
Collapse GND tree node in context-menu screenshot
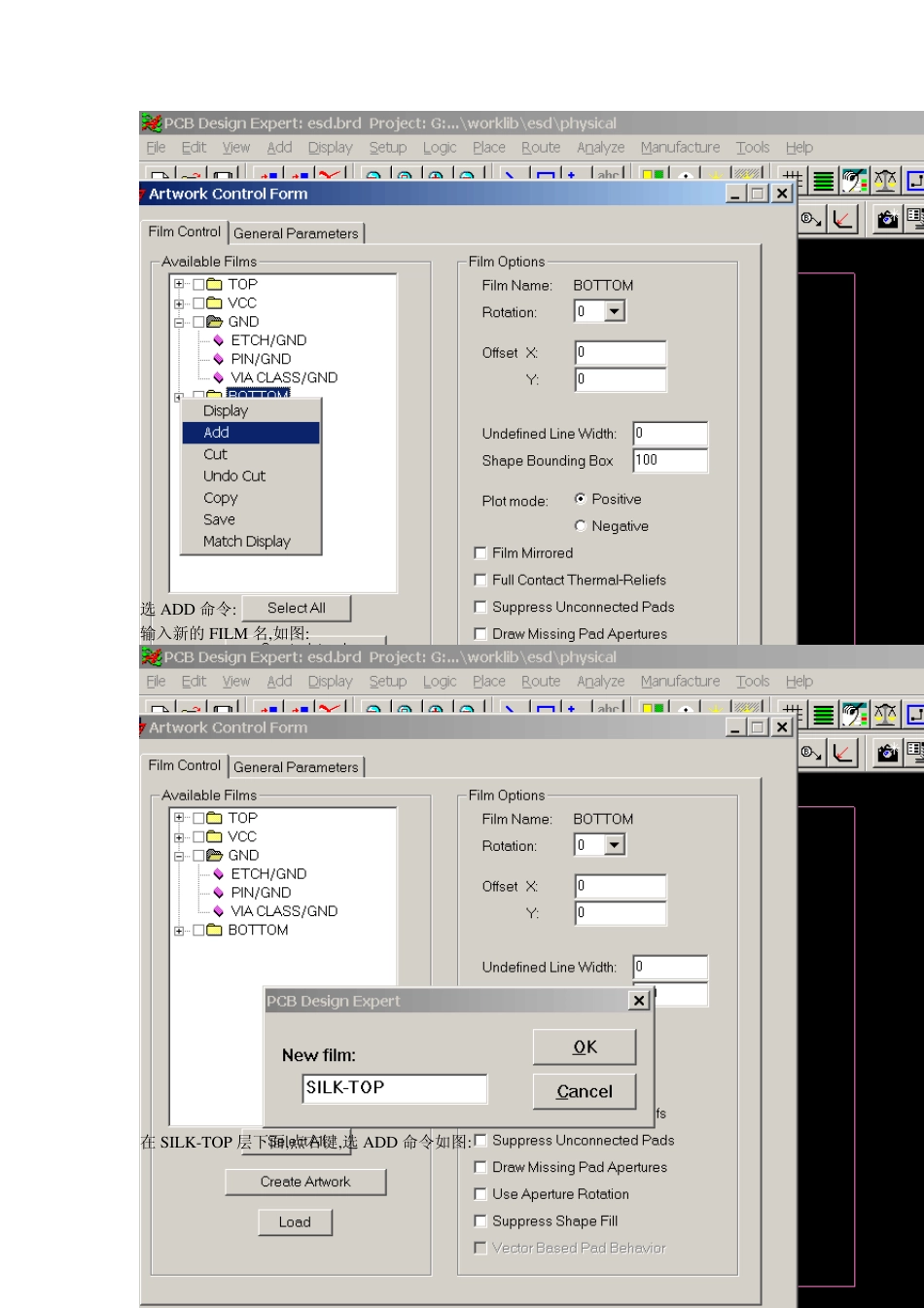pyautogui.click(x=179, y=322)
